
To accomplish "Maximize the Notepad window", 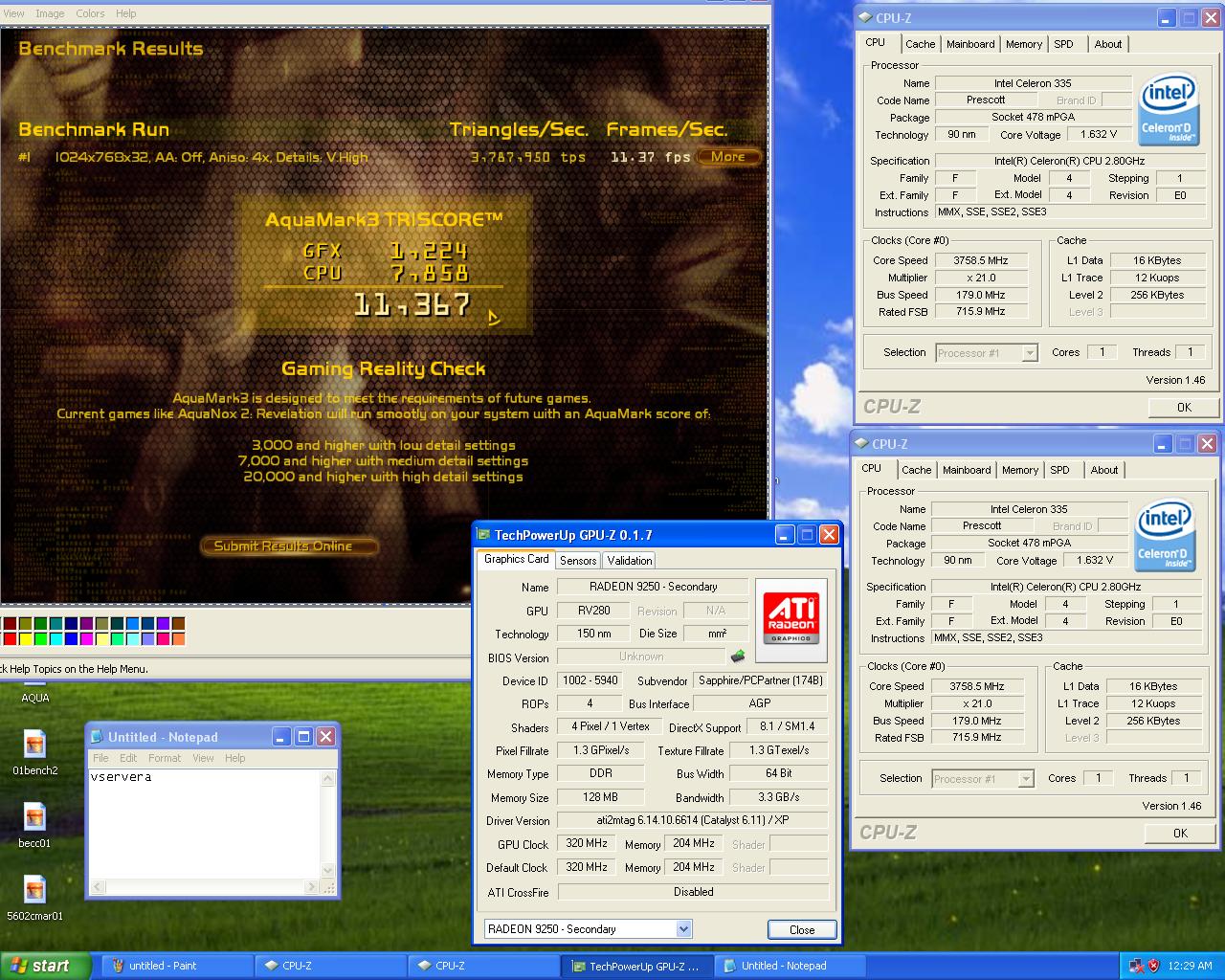I will (x=303, y=737).
